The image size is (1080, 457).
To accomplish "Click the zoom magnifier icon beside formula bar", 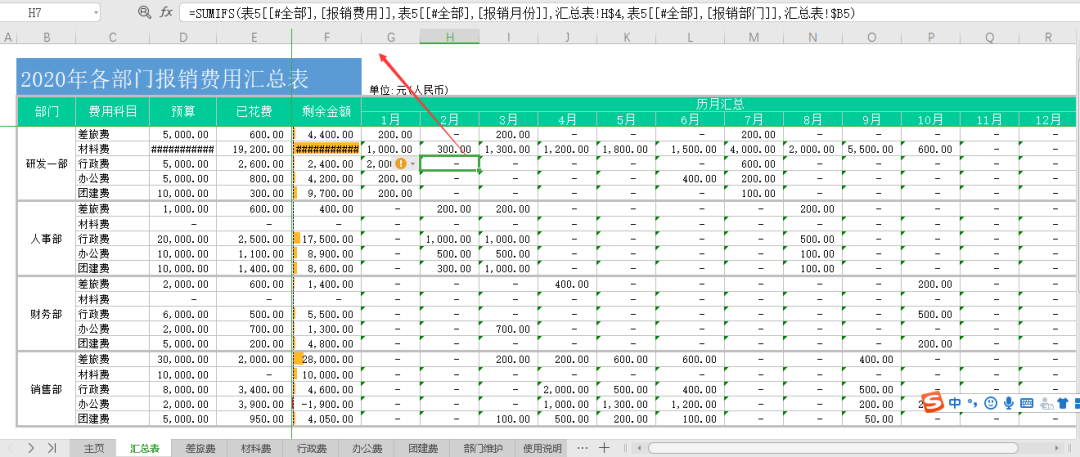I will coord(144,12).
